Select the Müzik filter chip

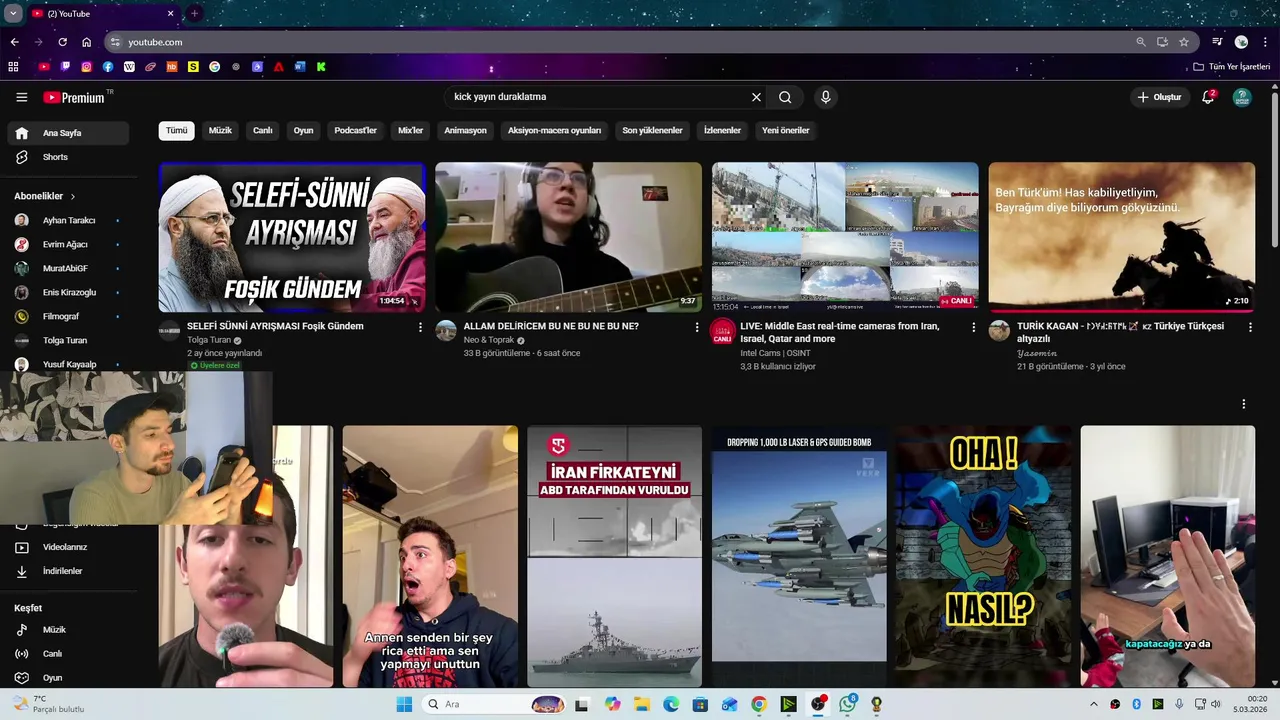(x=220, y=131)
